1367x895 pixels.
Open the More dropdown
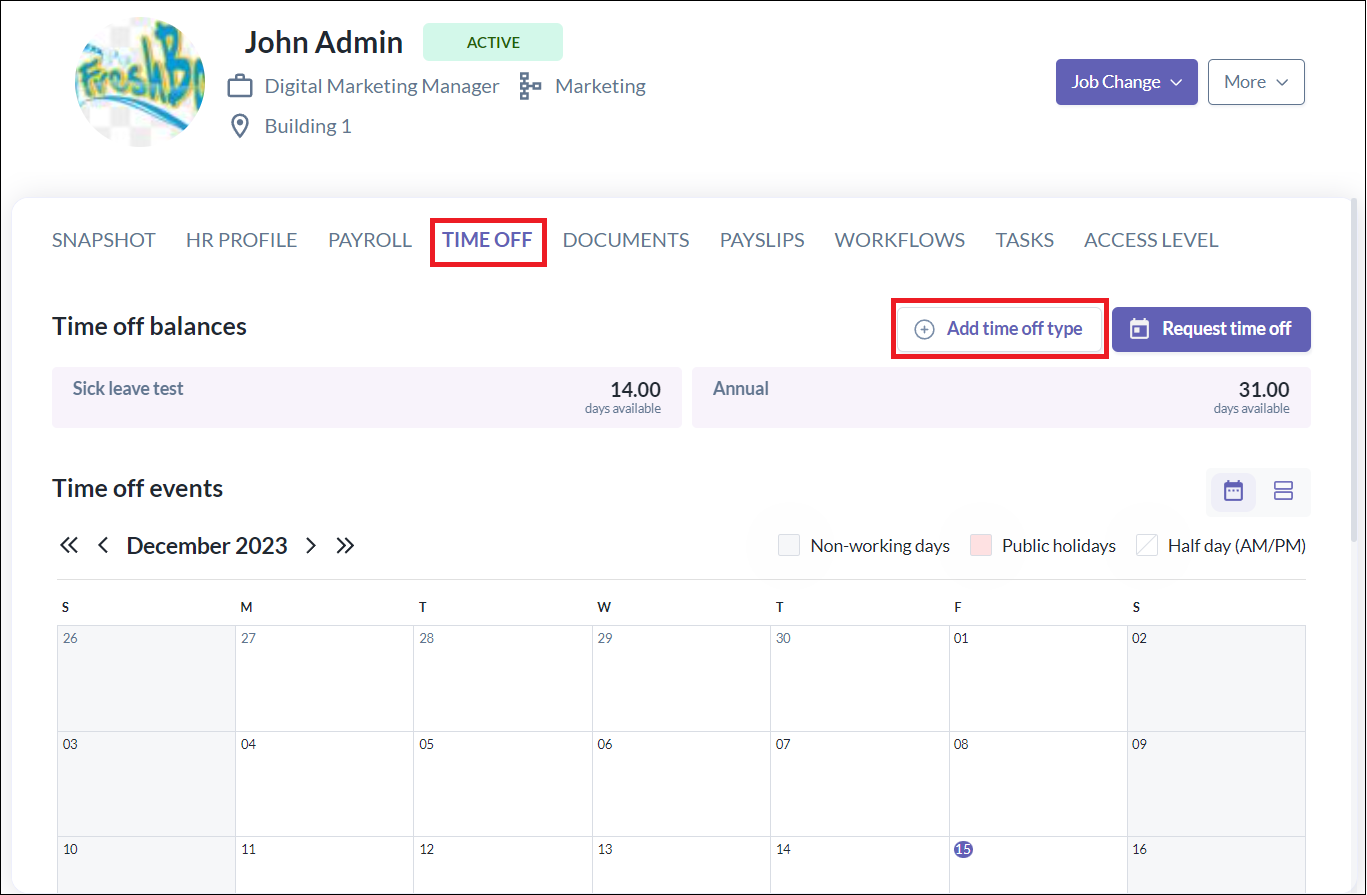pos(1256,82)
